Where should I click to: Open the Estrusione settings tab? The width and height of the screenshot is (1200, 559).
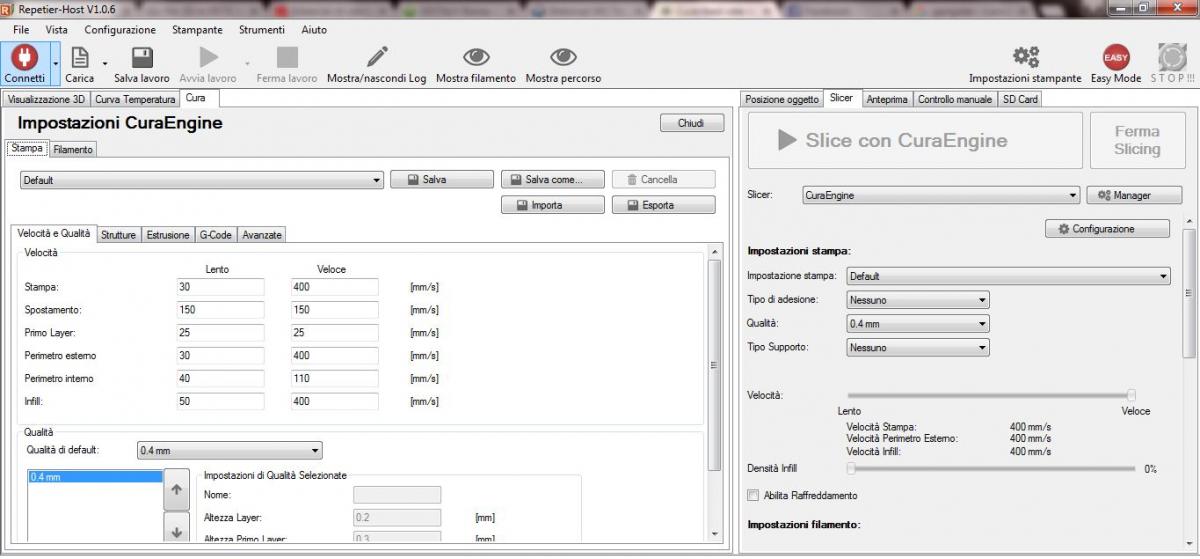coord(168,235)
